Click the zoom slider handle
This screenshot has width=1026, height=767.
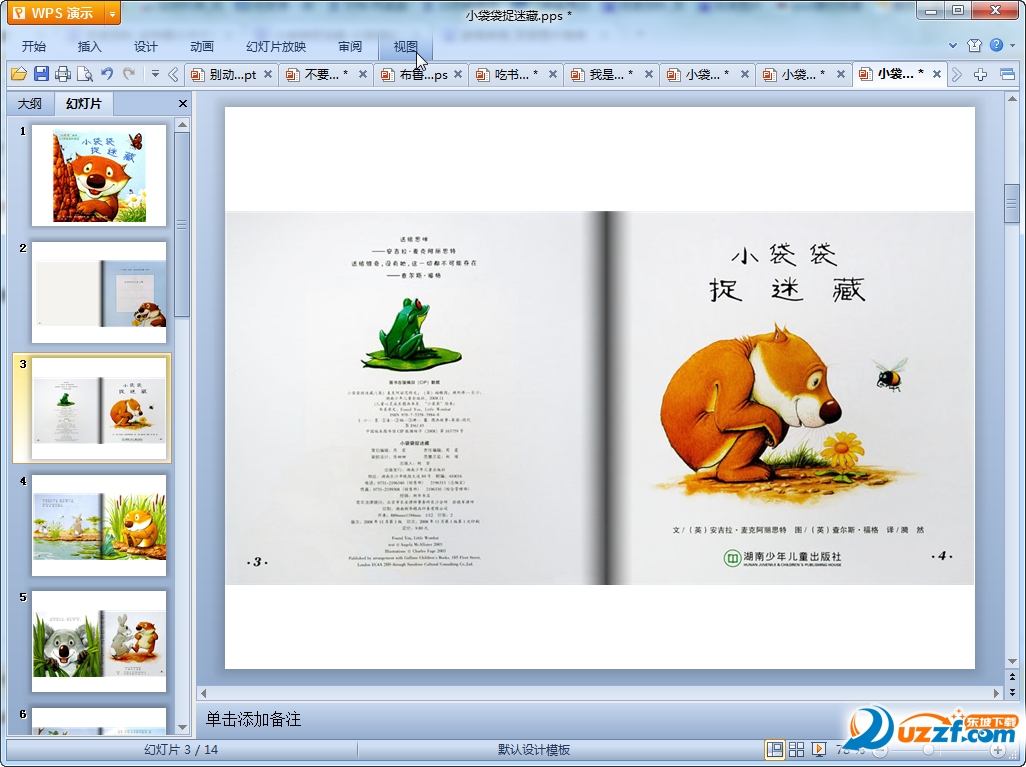click(x=928, y=750)
